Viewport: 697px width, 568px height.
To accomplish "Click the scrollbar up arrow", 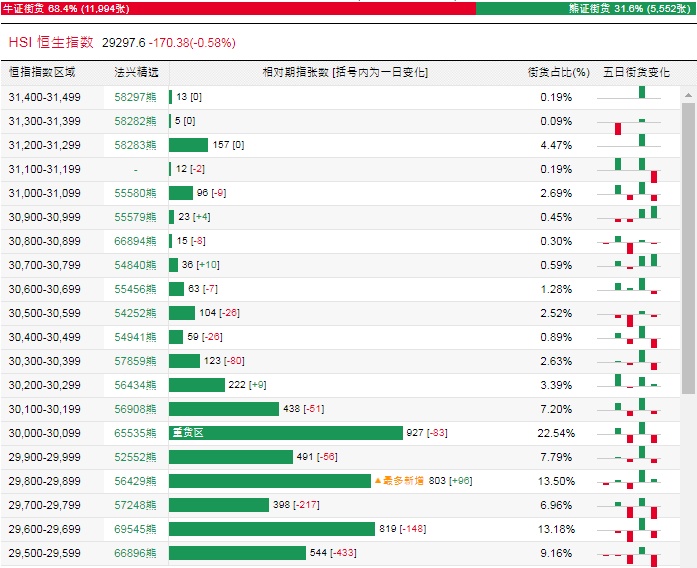I will [688, 95].
